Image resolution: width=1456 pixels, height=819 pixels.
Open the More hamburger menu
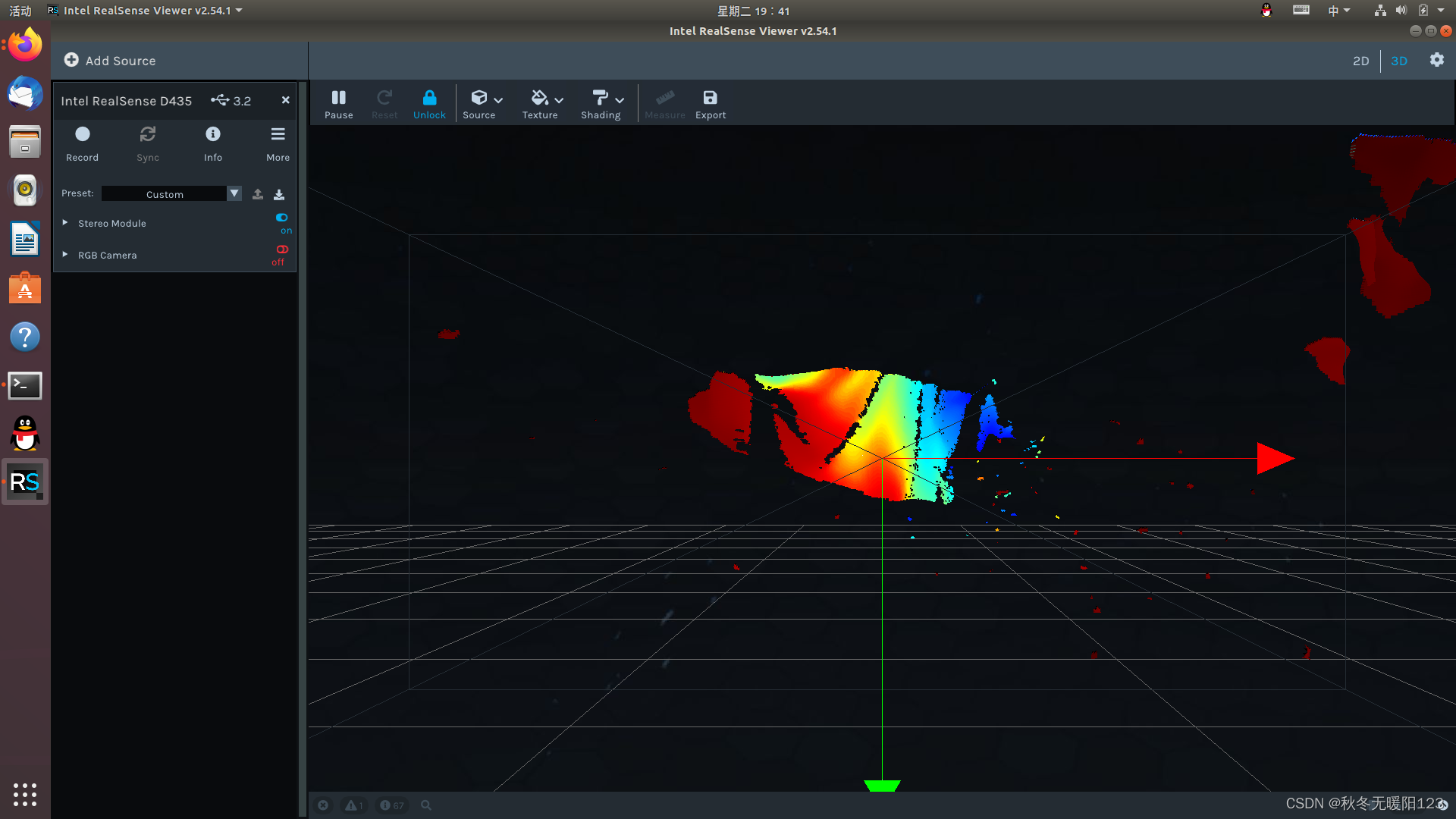tap(278, 143)
